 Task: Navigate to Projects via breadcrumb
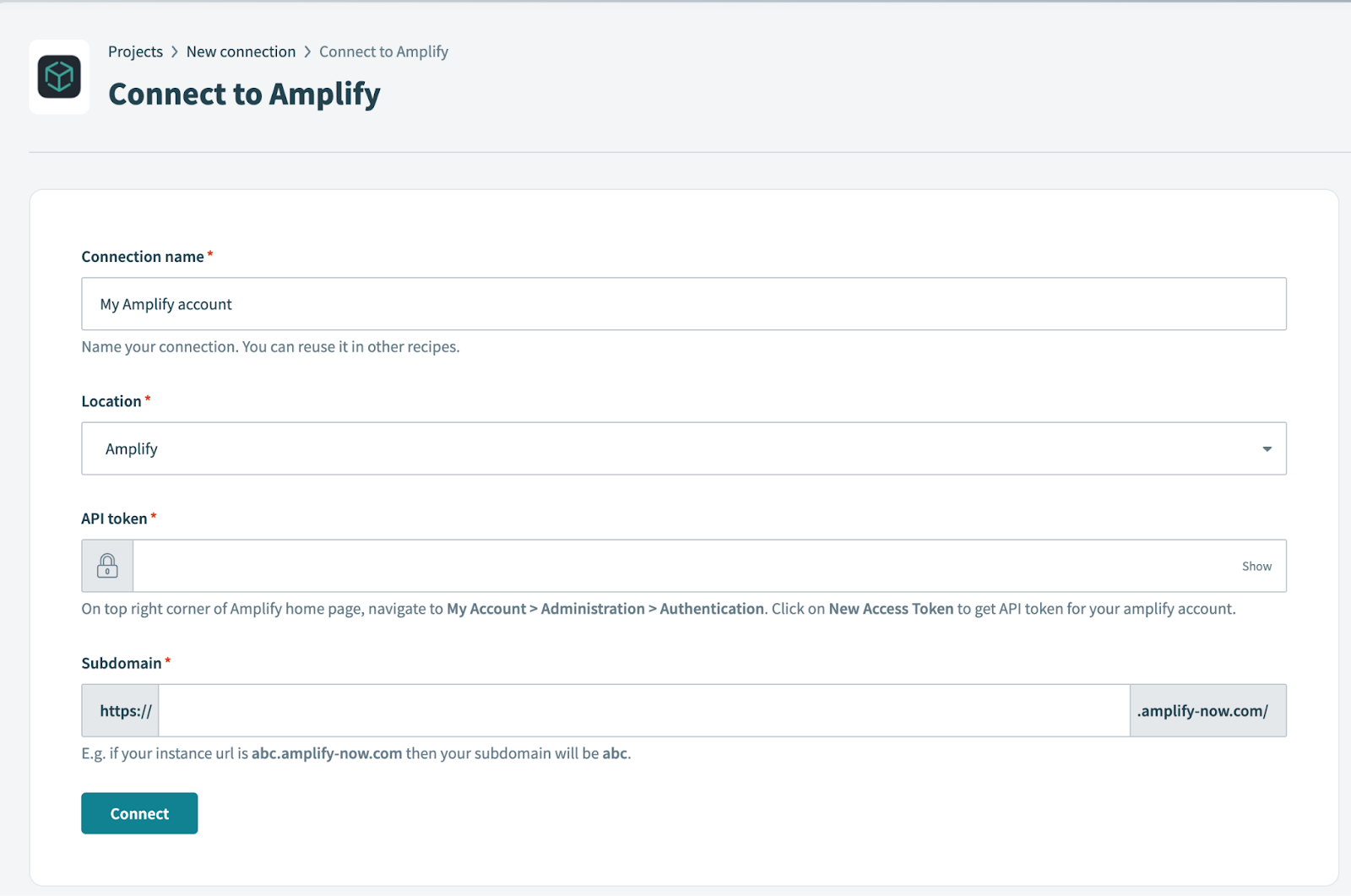[135, 51]
